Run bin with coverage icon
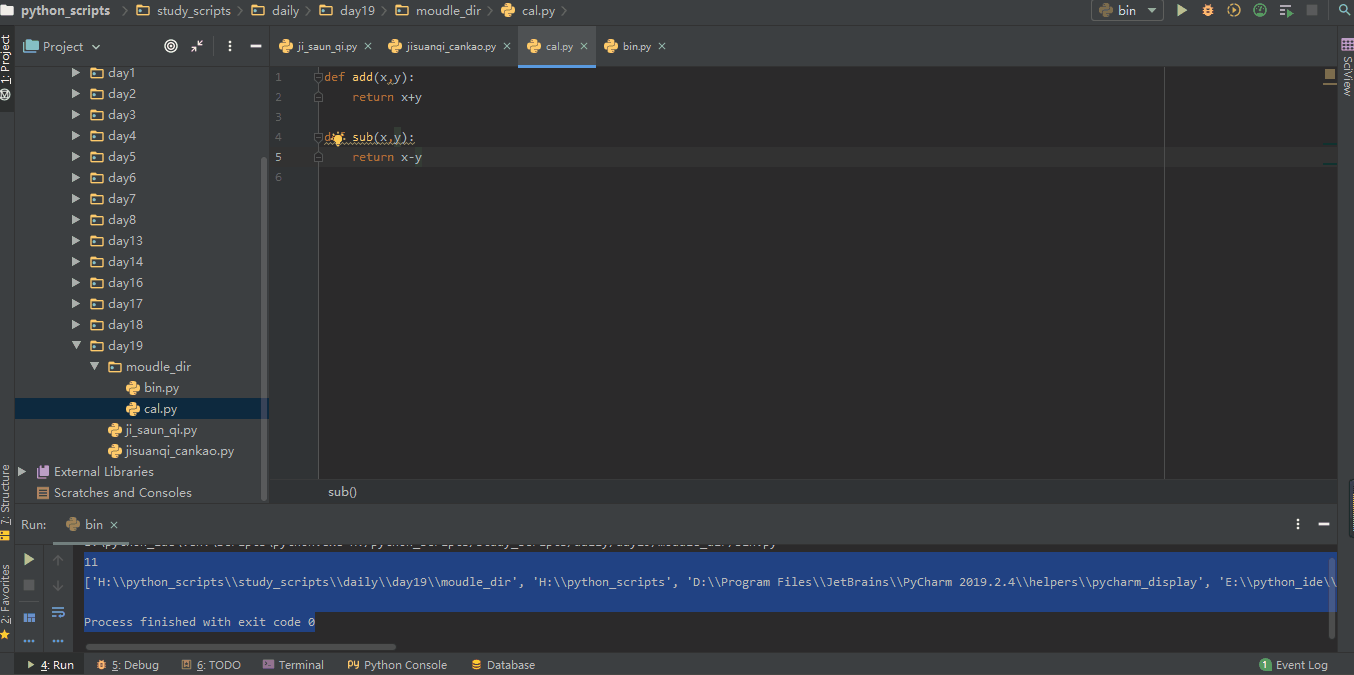Image resolution: width=1354 pixels, height=675 pixels. click(x=1234, y=11)
